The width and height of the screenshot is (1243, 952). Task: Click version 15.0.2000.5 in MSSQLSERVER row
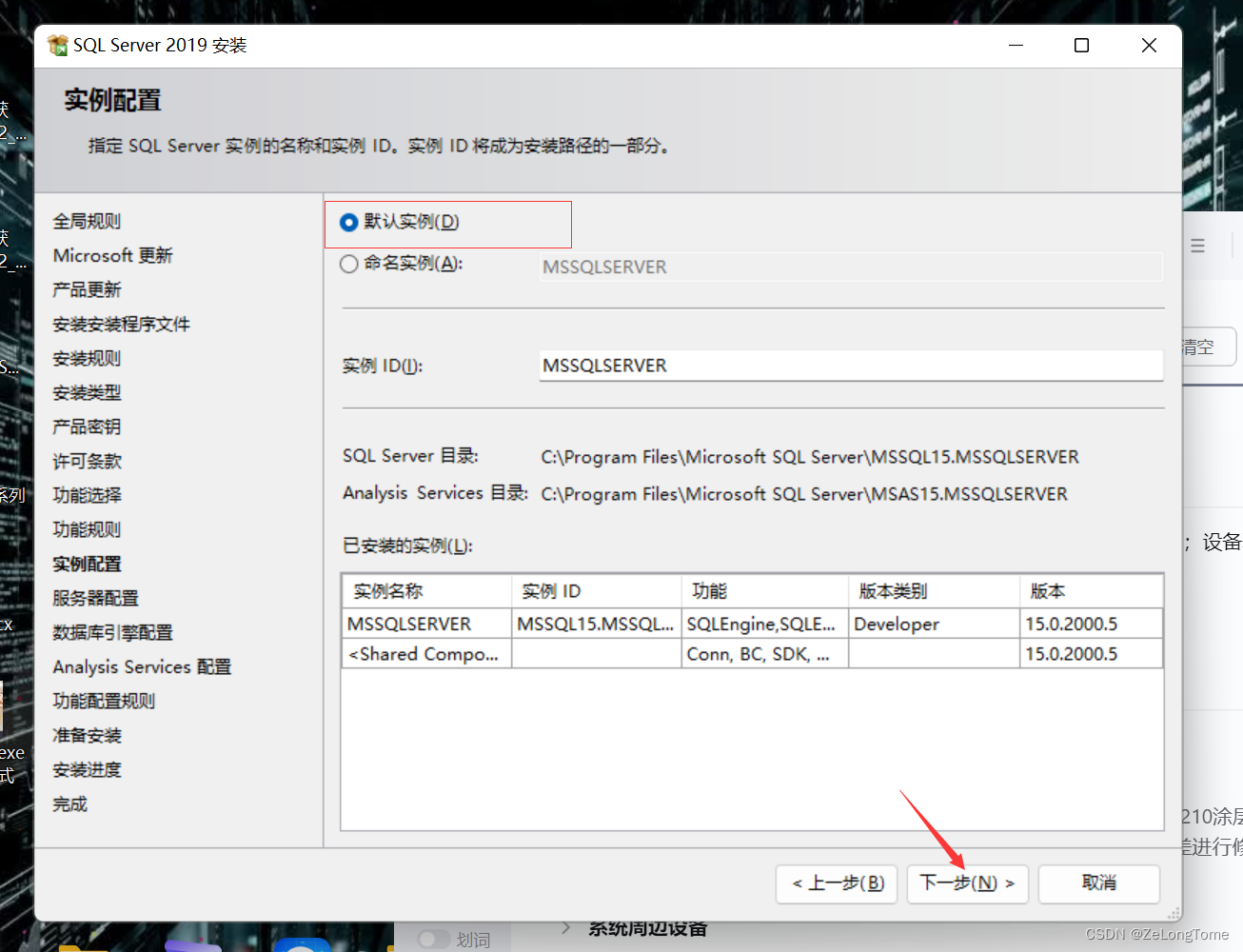pos(1092,624)
